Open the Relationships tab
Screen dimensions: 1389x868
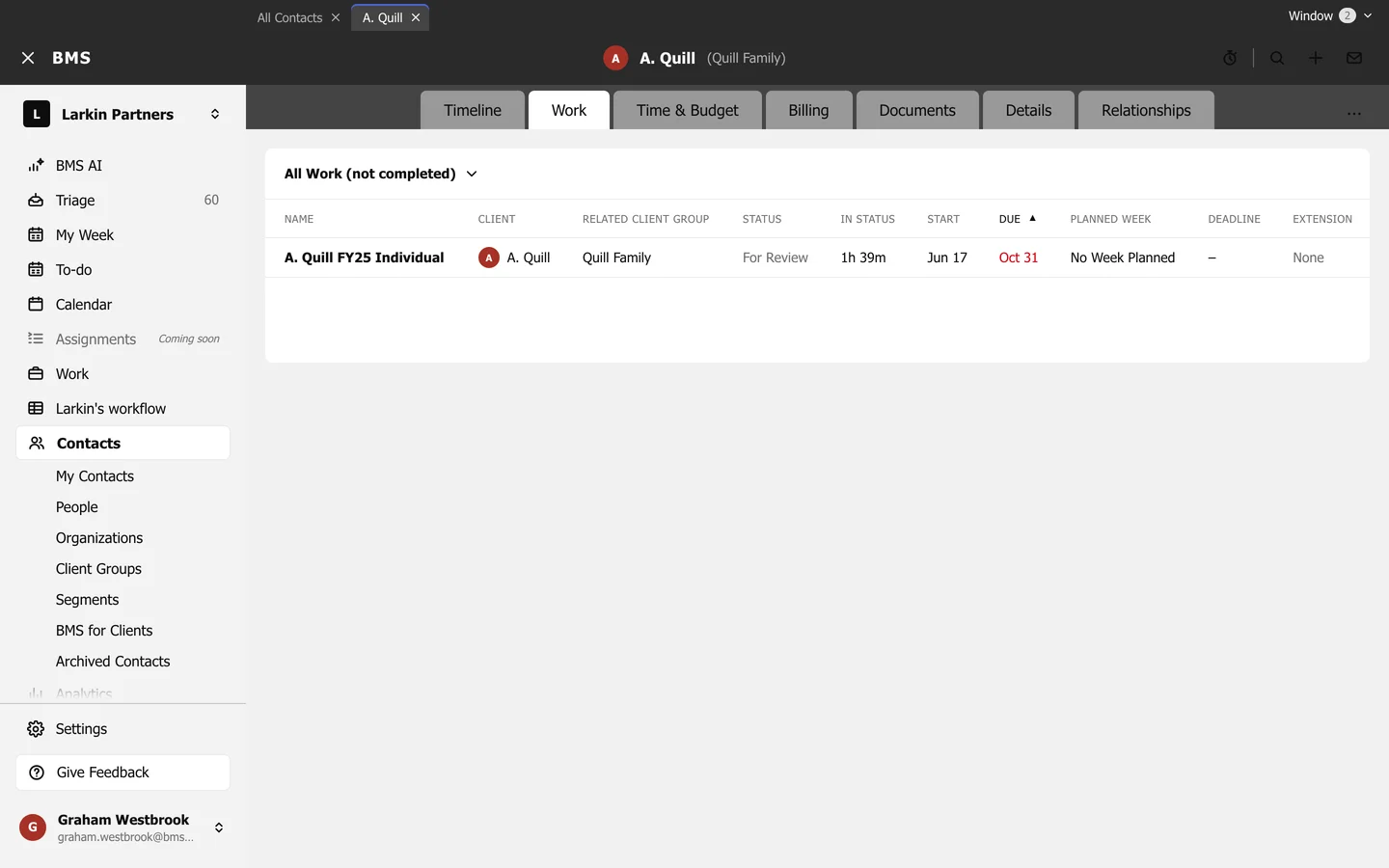pos(1146,110)
